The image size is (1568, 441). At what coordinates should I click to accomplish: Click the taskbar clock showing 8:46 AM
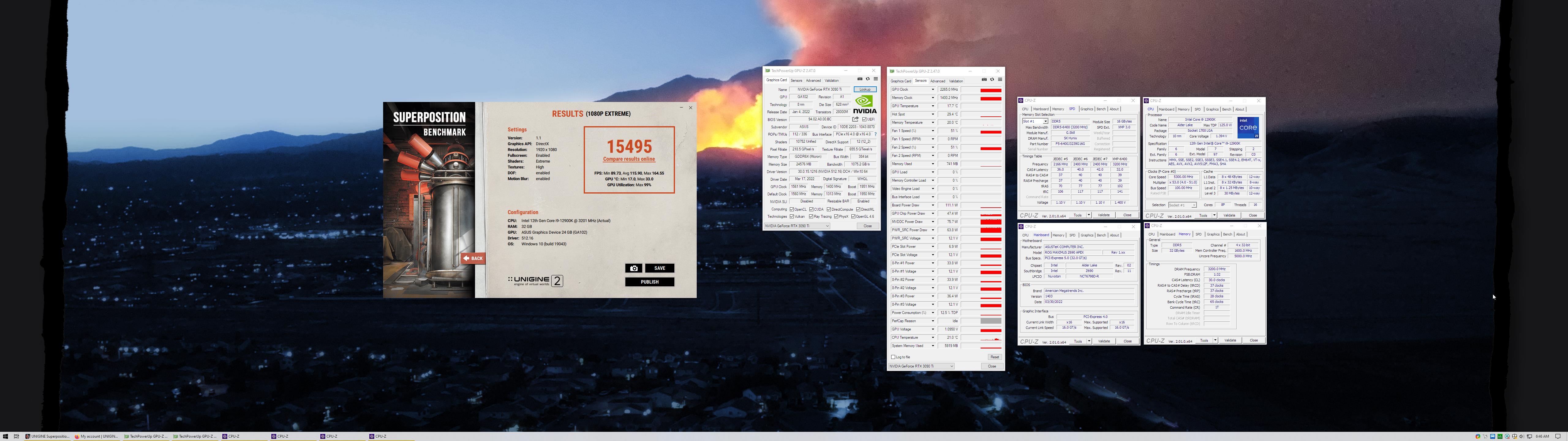click(x=1542, y=436)
